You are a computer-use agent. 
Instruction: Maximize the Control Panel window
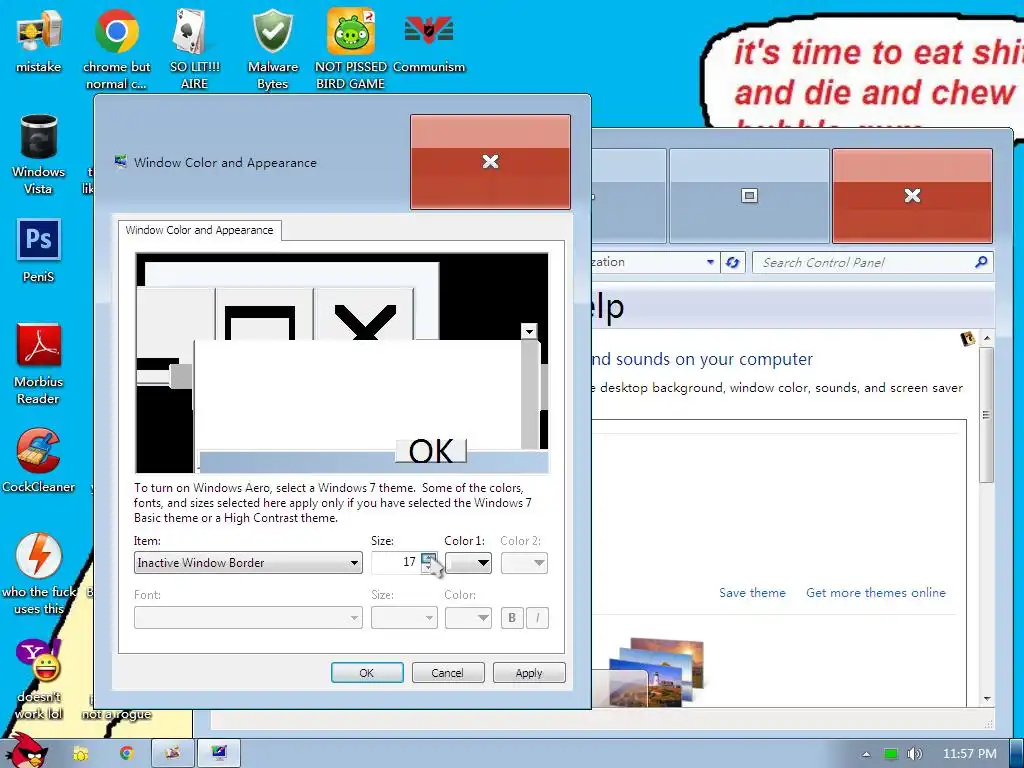(x=750, y=196)
